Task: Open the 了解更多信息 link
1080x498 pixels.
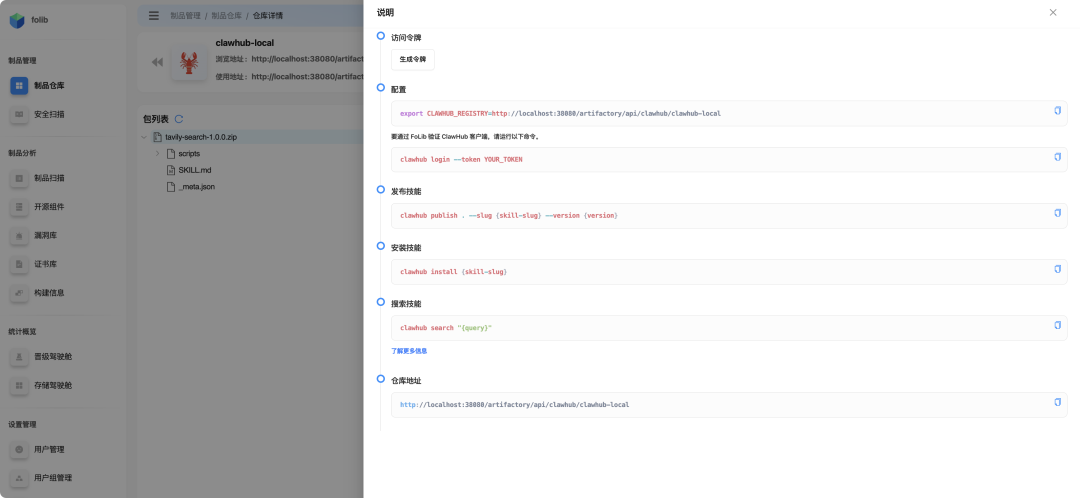Action: point(409,351)
